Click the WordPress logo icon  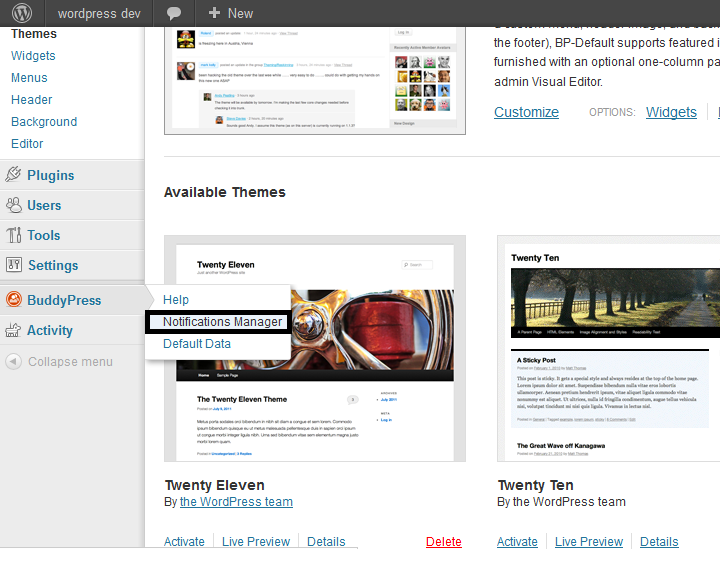pos(22,13)
